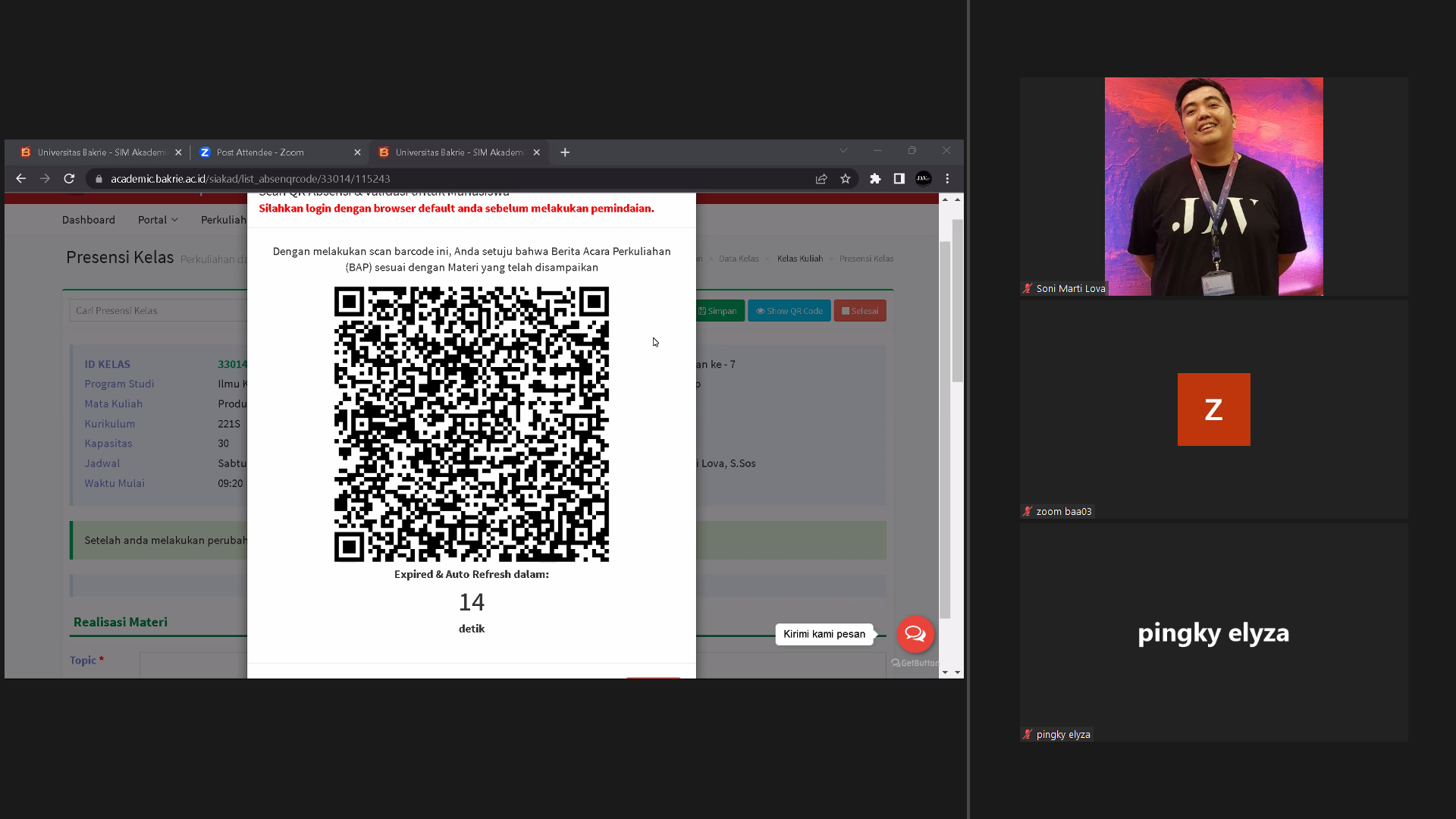Click the Presensi Kelas breadcrumb
The height and width of the screenshot is (819, 1456).
tap(867, 259)
